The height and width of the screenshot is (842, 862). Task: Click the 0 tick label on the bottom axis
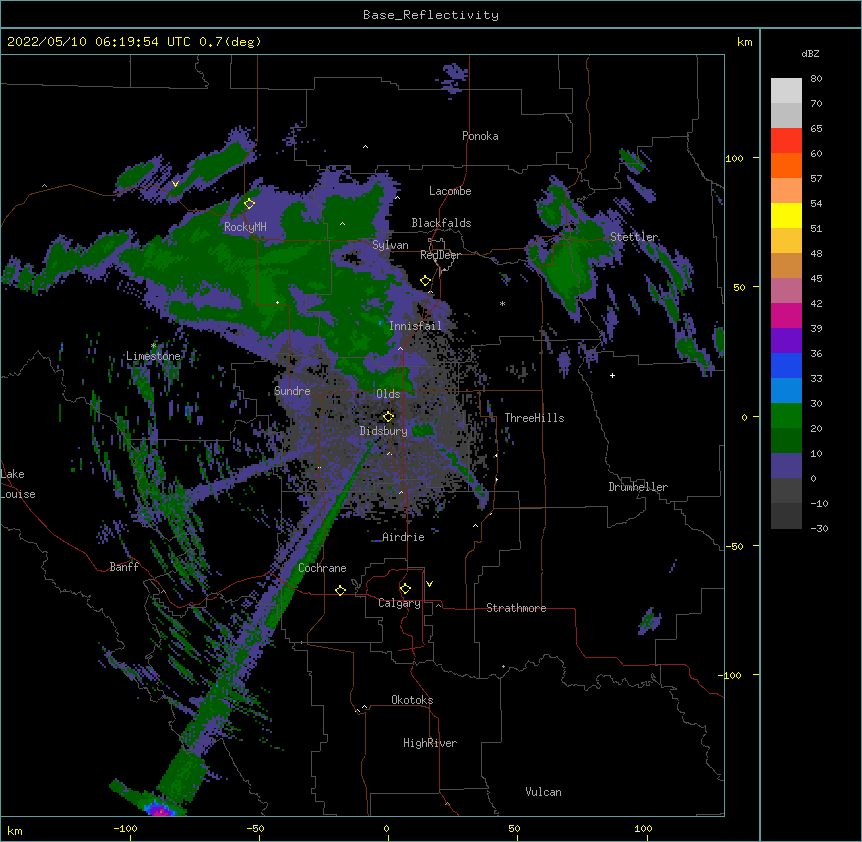[386, 828]
